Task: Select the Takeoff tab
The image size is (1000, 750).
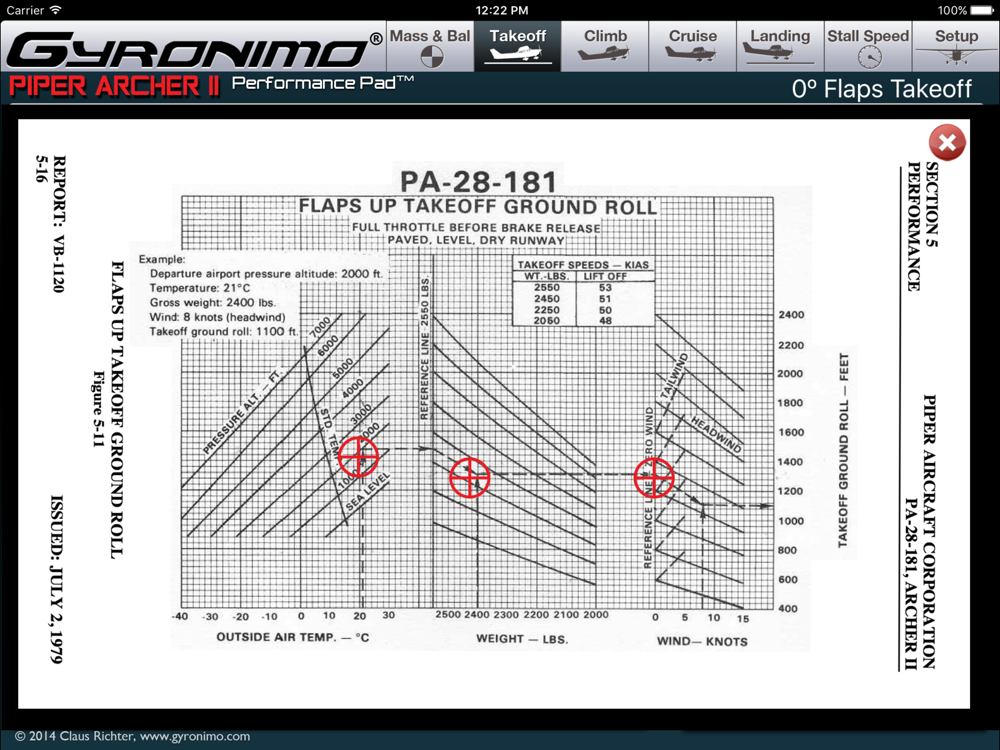Action: (517, 47)
